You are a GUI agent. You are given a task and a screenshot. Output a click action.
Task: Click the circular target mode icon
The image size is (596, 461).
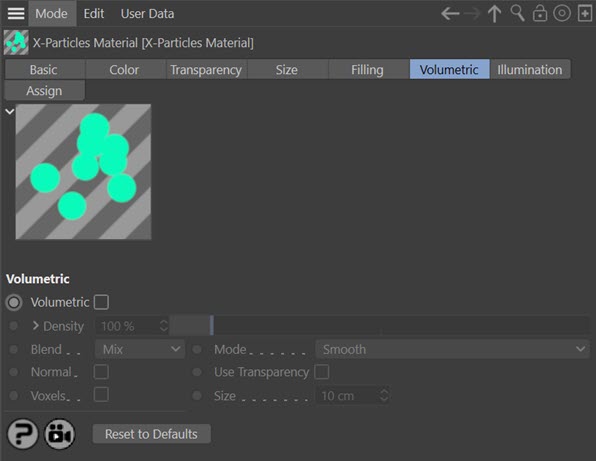coord(562,13)
